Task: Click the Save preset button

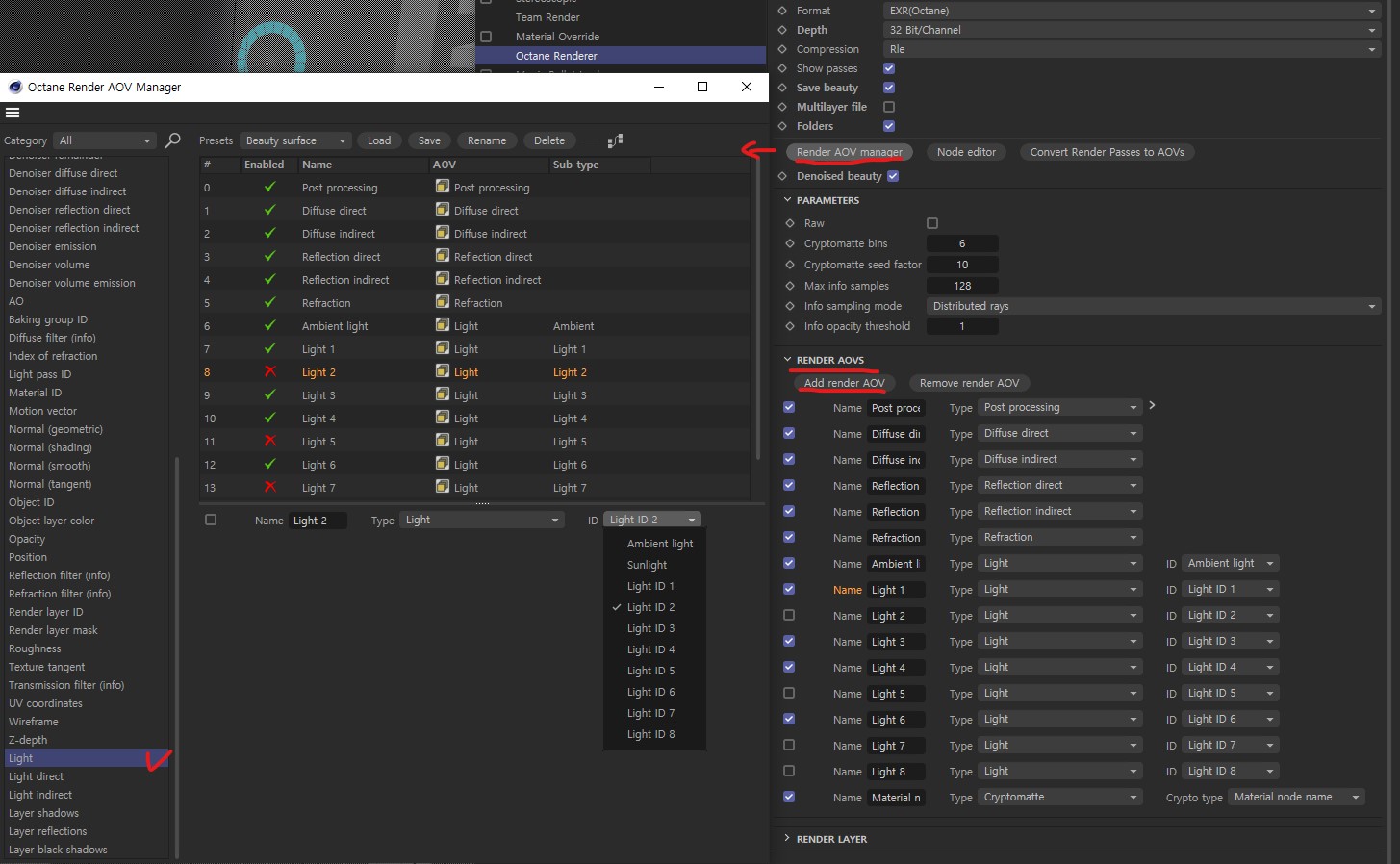Action: click(x=429, y=140)
